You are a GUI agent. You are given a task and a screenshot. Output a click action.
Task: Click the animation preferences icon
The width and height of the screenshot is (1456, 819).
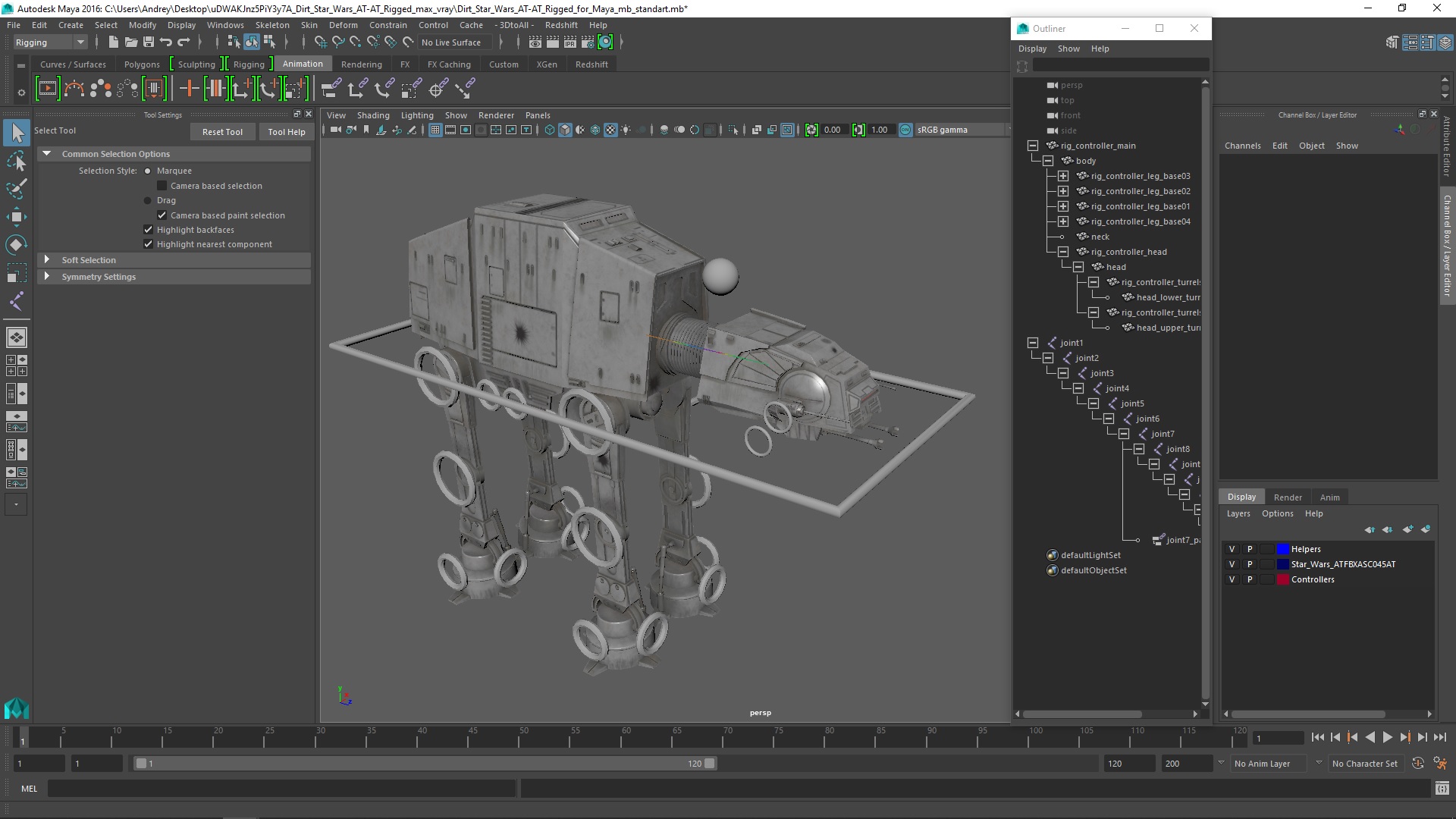(1440, 764)
